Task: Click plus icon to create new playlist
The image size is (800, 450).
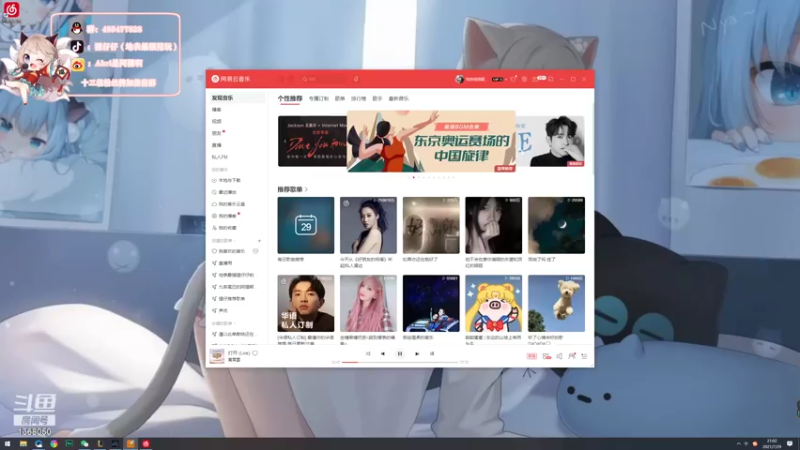Action: pos(259,240)
